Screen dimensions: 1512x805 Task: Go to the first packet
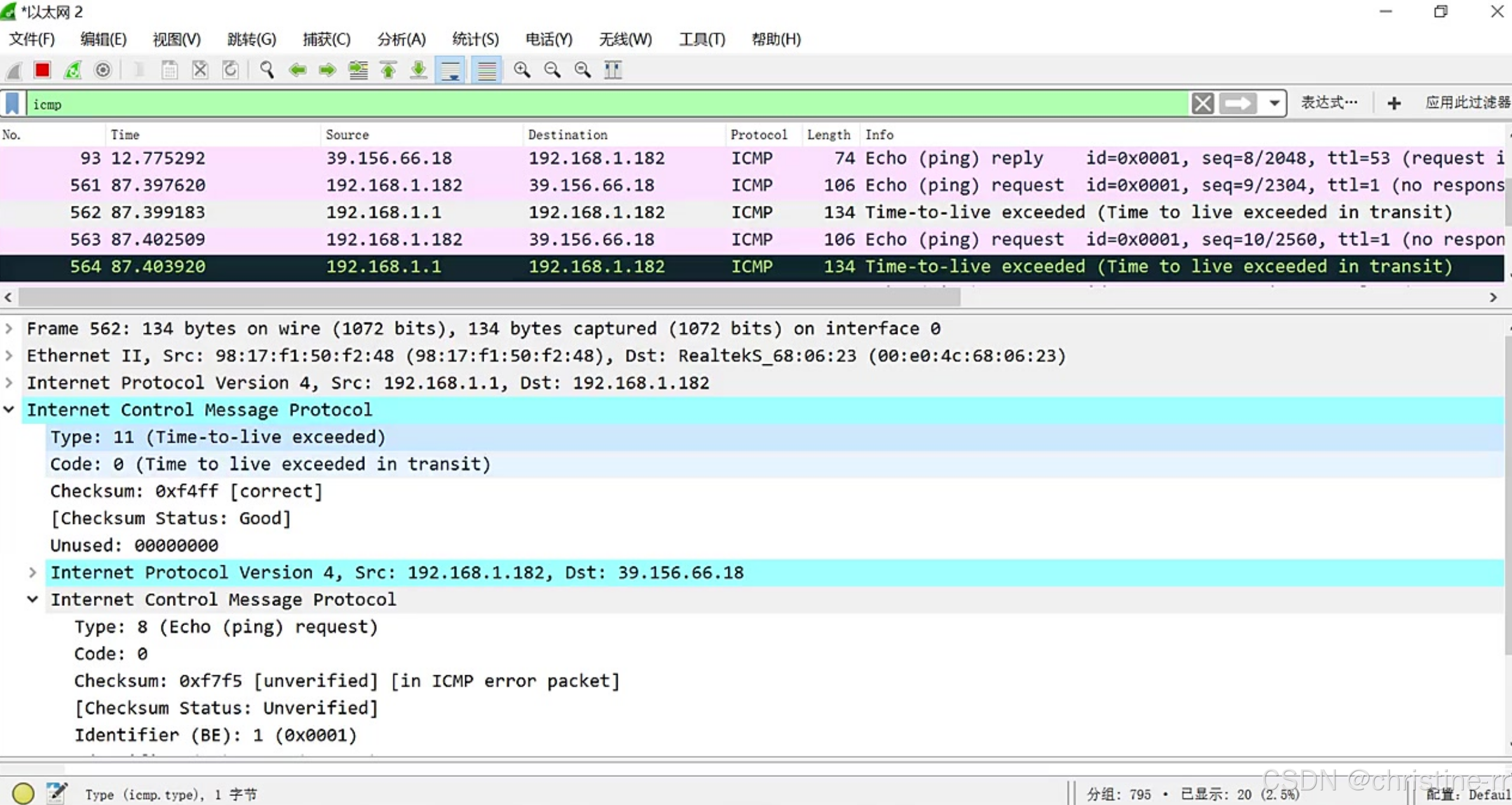tap(388, 70)
